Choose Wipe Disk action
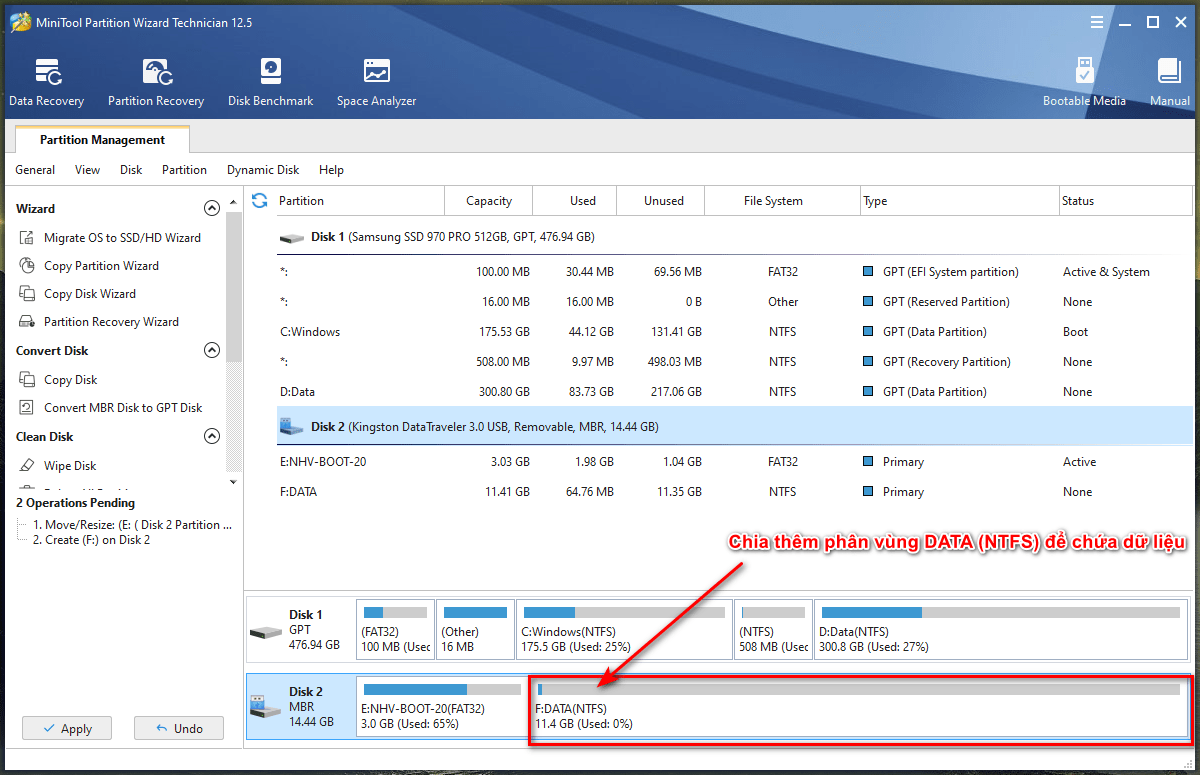 pos(70,466)
